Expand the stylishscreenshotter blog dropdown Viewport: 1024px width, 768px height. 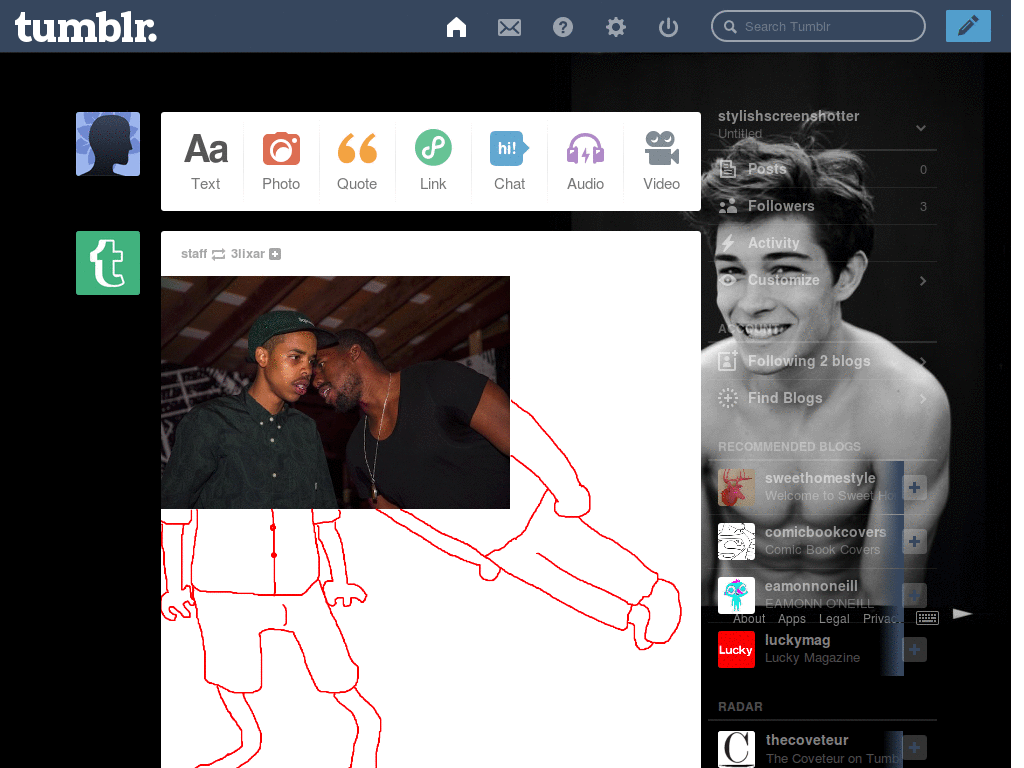point(920,128)
